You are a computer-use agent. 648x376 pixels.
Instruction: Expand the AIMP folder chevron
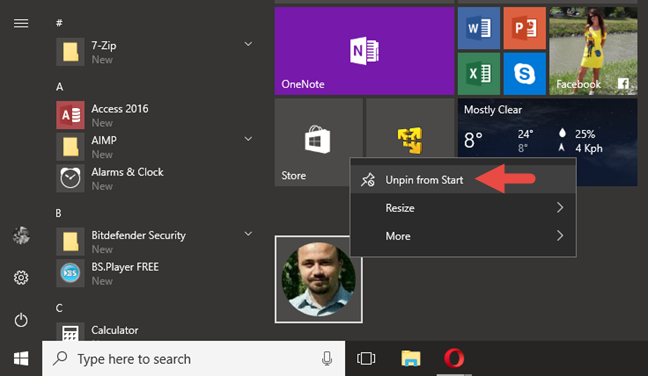(x=248, y=139)
